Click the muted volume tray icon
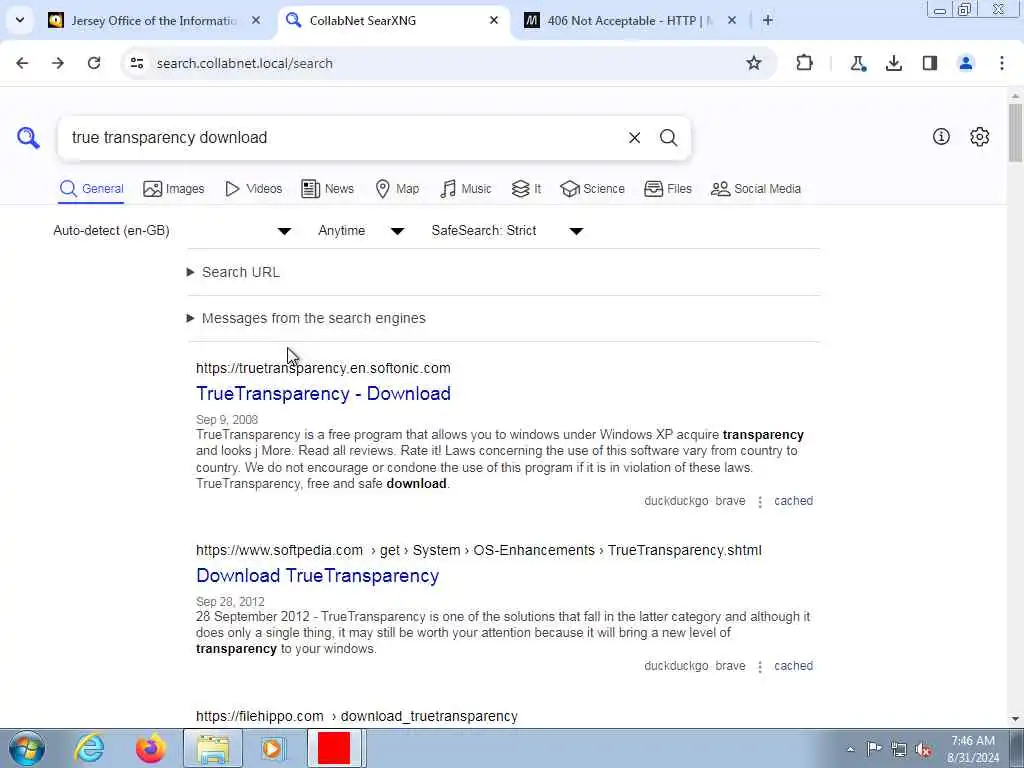 click(x=923, y=749)
